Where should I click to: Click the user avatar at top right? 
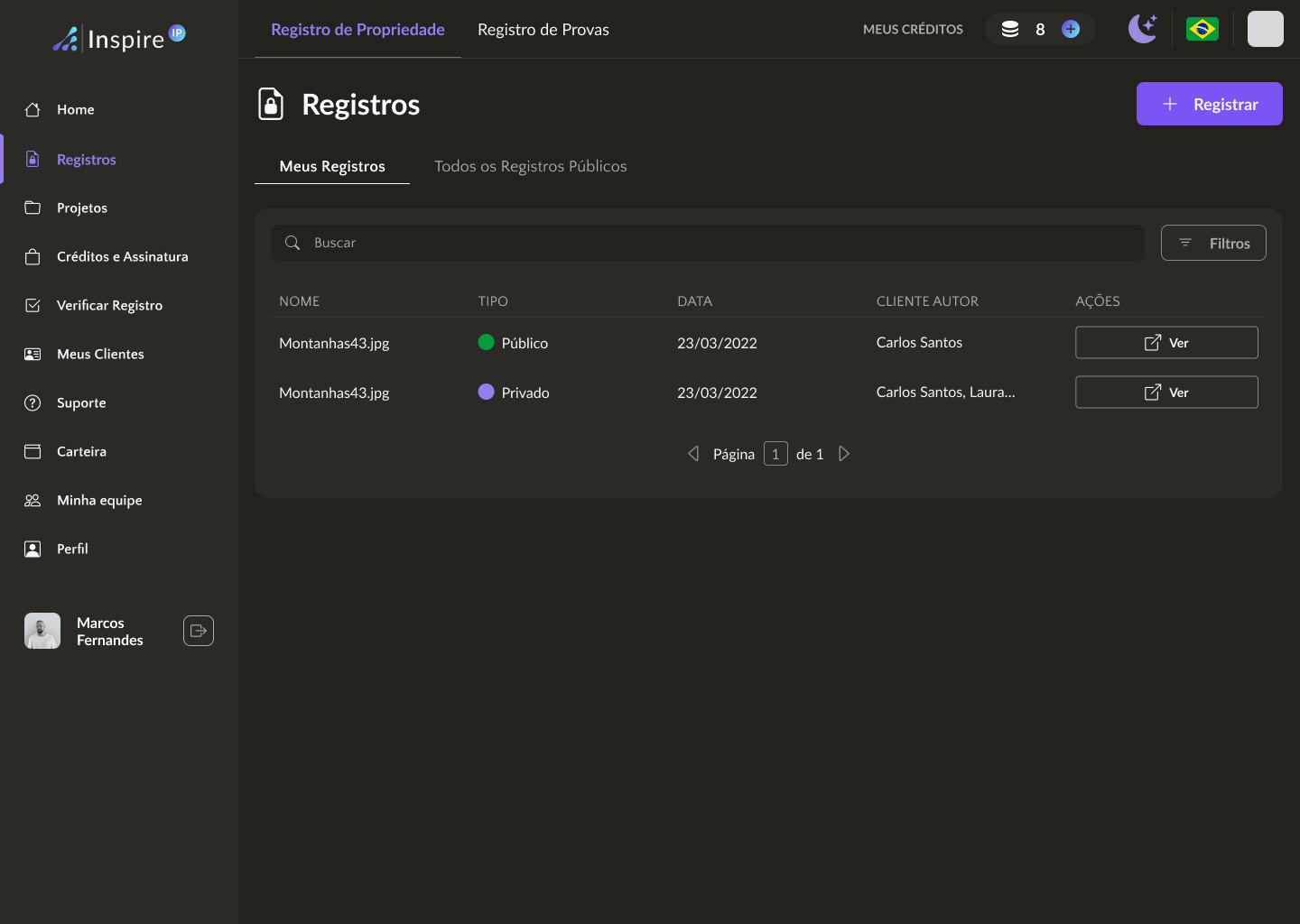click(1265, 29)
